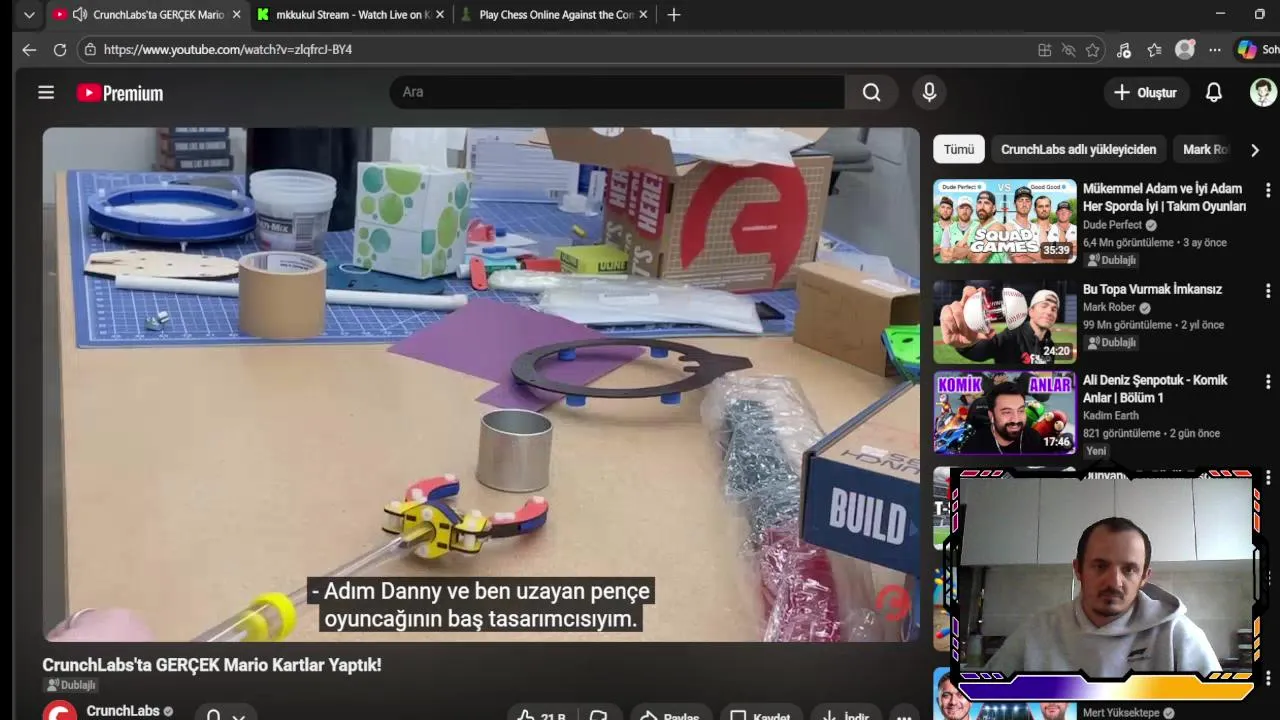Click the video title text
Viewport: 1280px width, 720px height.
tap(211, 664)
